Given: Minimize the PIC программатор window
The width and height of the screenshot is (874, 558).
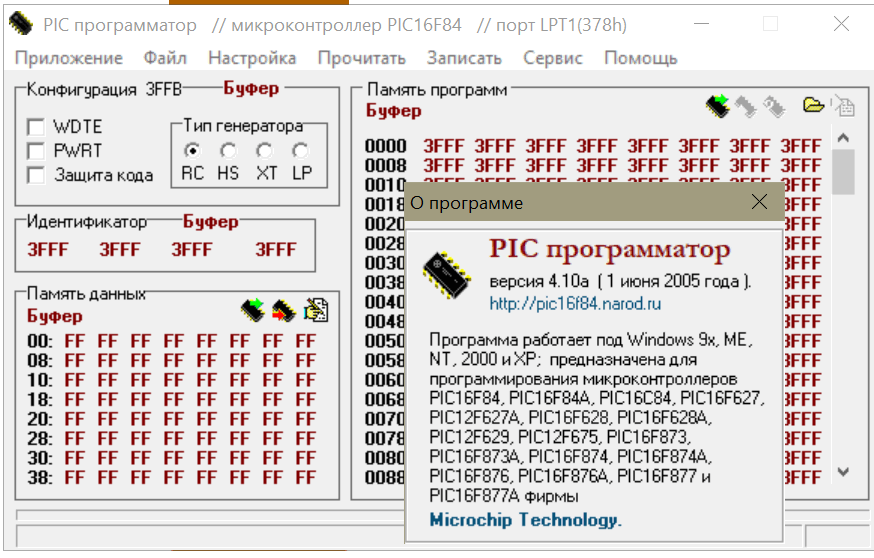Looking at the screenshot, I should tap(701, 24).
